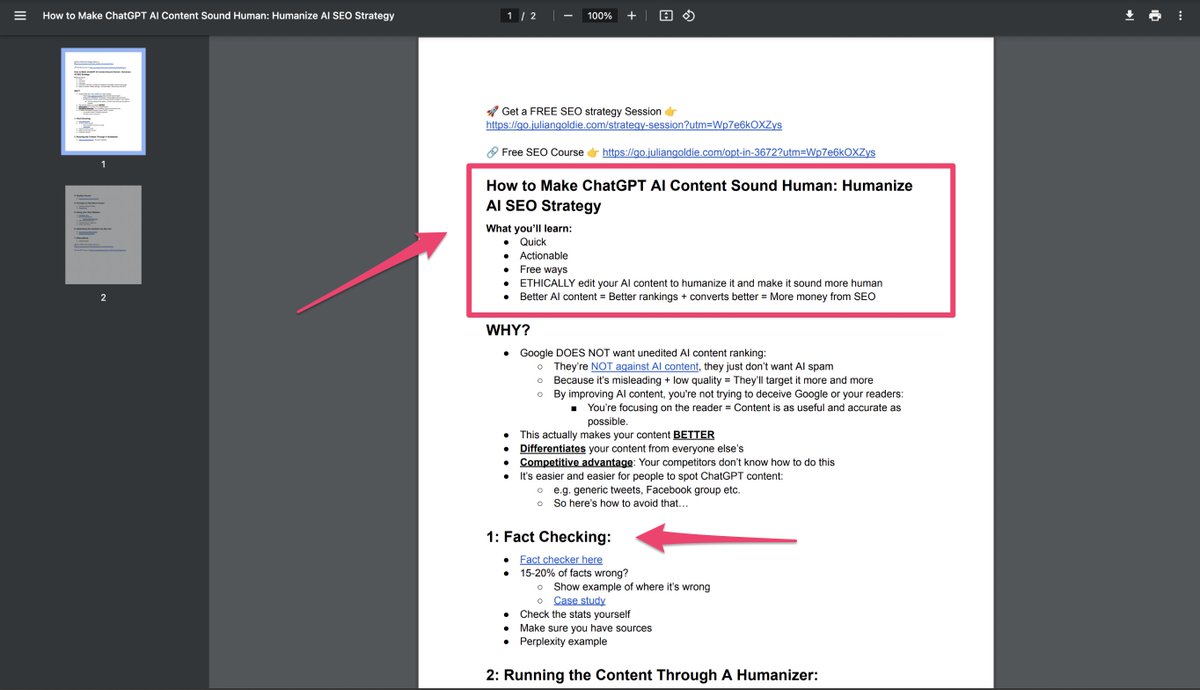Click the Actionable bullet
This screenshot has width=1200, height=690.
[544, 256]
